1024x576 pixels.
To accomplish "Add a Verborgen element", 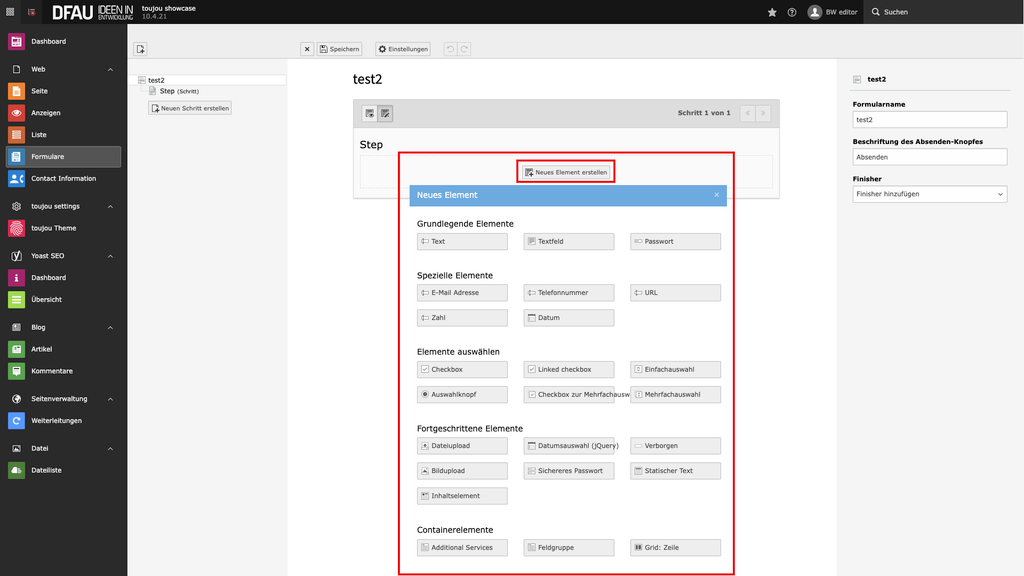I will (x=675, y=446).
